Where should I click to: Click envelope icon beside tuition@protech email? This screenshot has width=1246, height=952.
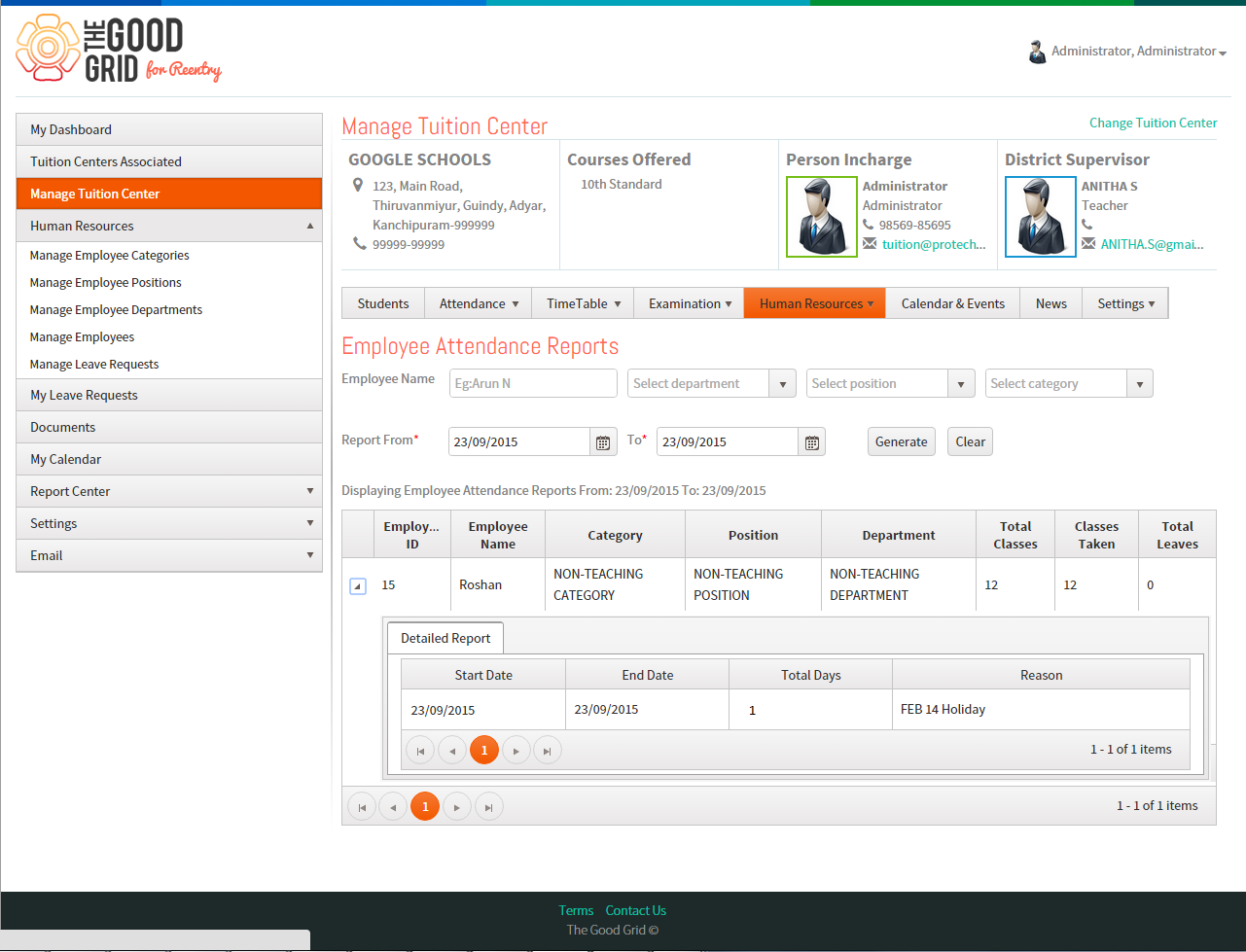pyautogui.click(x=870, y=244)
